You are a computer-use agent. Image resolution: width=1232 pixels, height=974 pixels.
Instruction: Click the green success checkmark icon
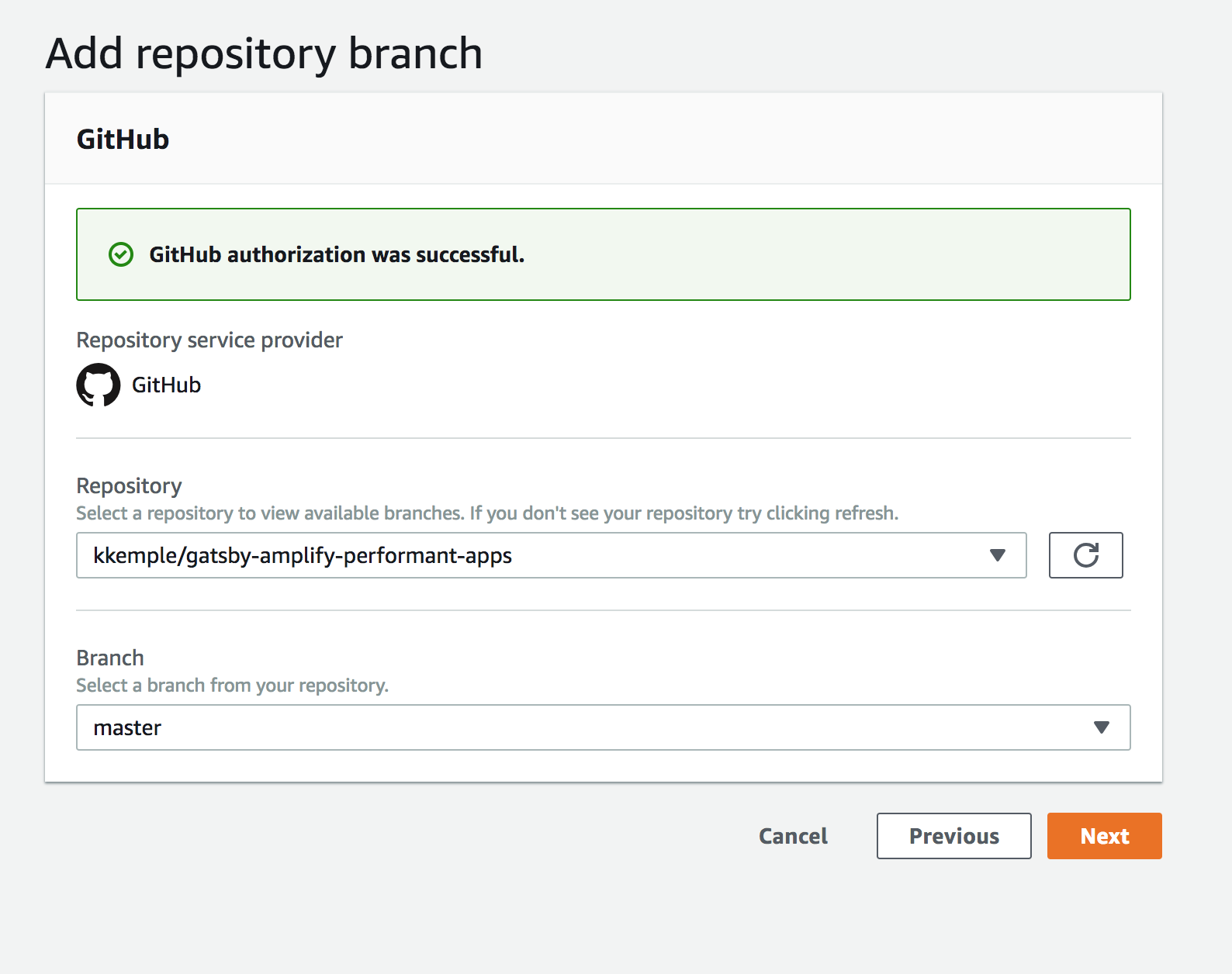tap(121, 254)
